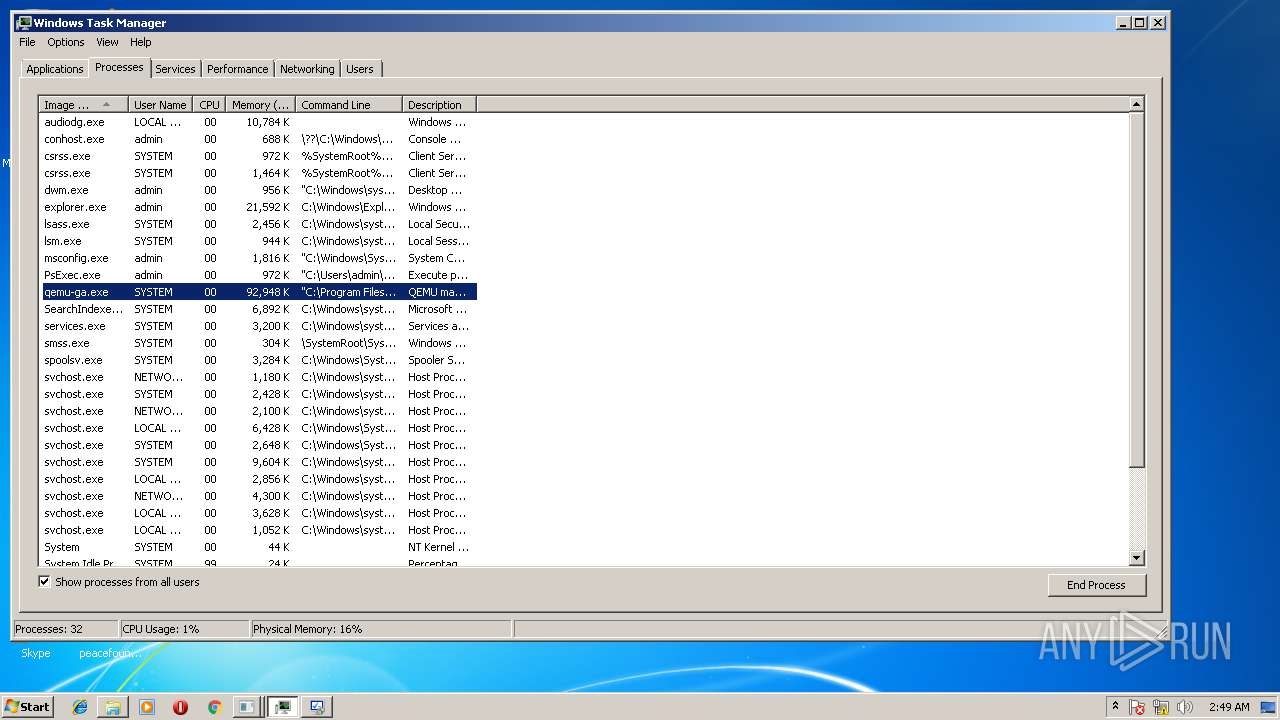Sort by Image Name column header
The height and width of the screenshot is (720, 1280).
click(x=83, y=105)
